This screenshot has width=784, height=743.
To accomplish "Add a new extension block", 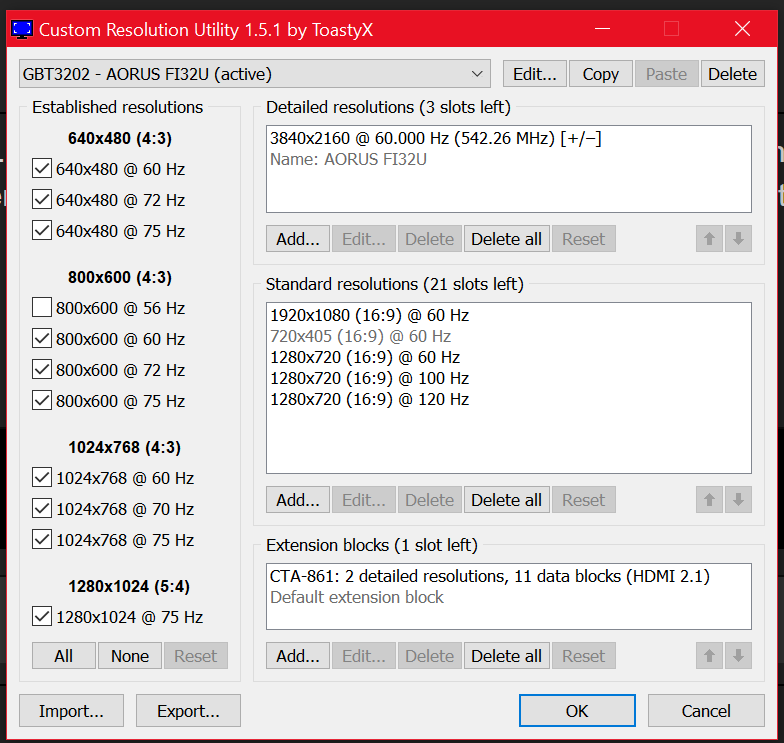I will (297, 656).
